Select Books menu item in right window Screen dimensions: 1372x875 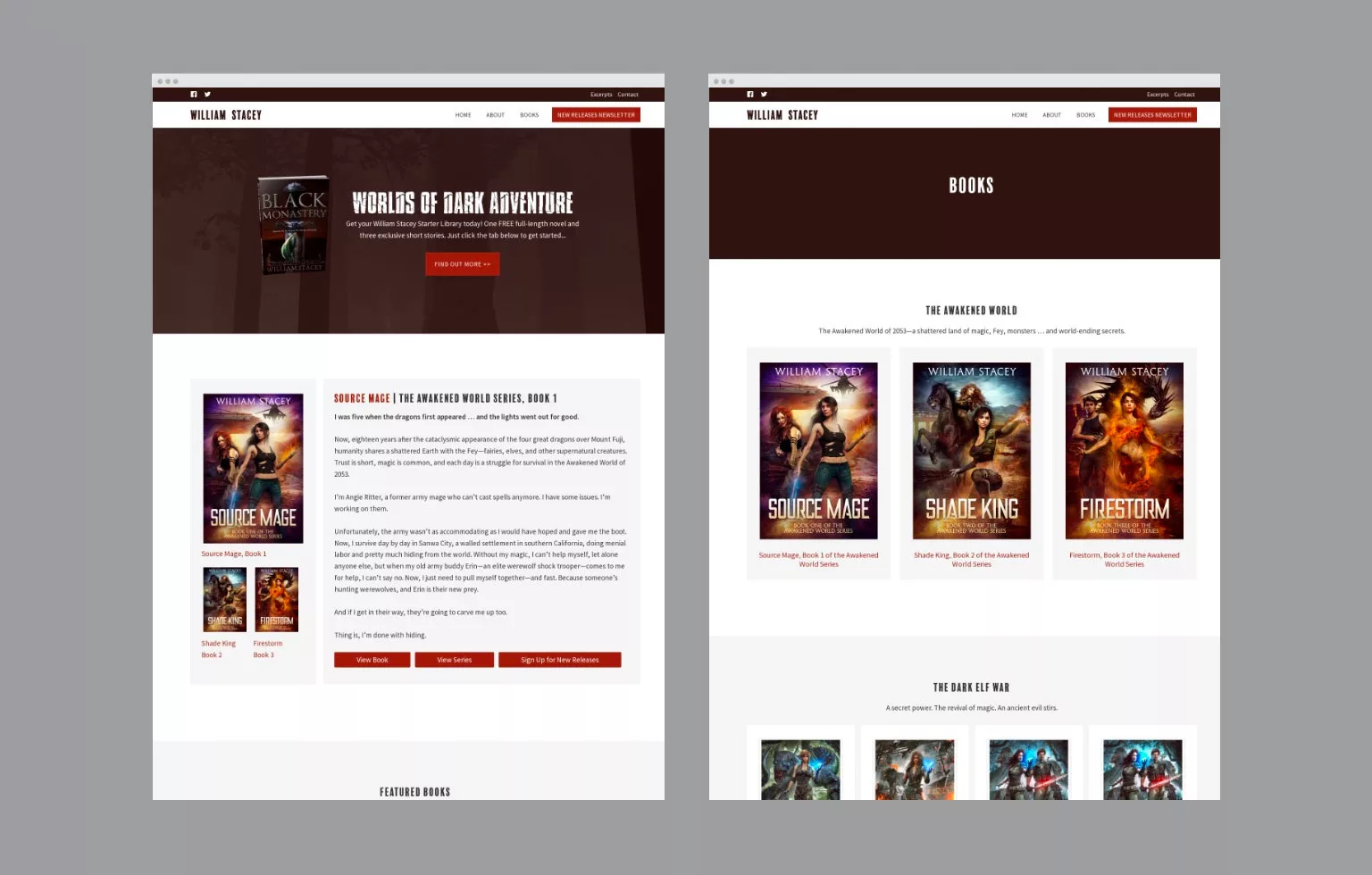(x=1085, y=115)
